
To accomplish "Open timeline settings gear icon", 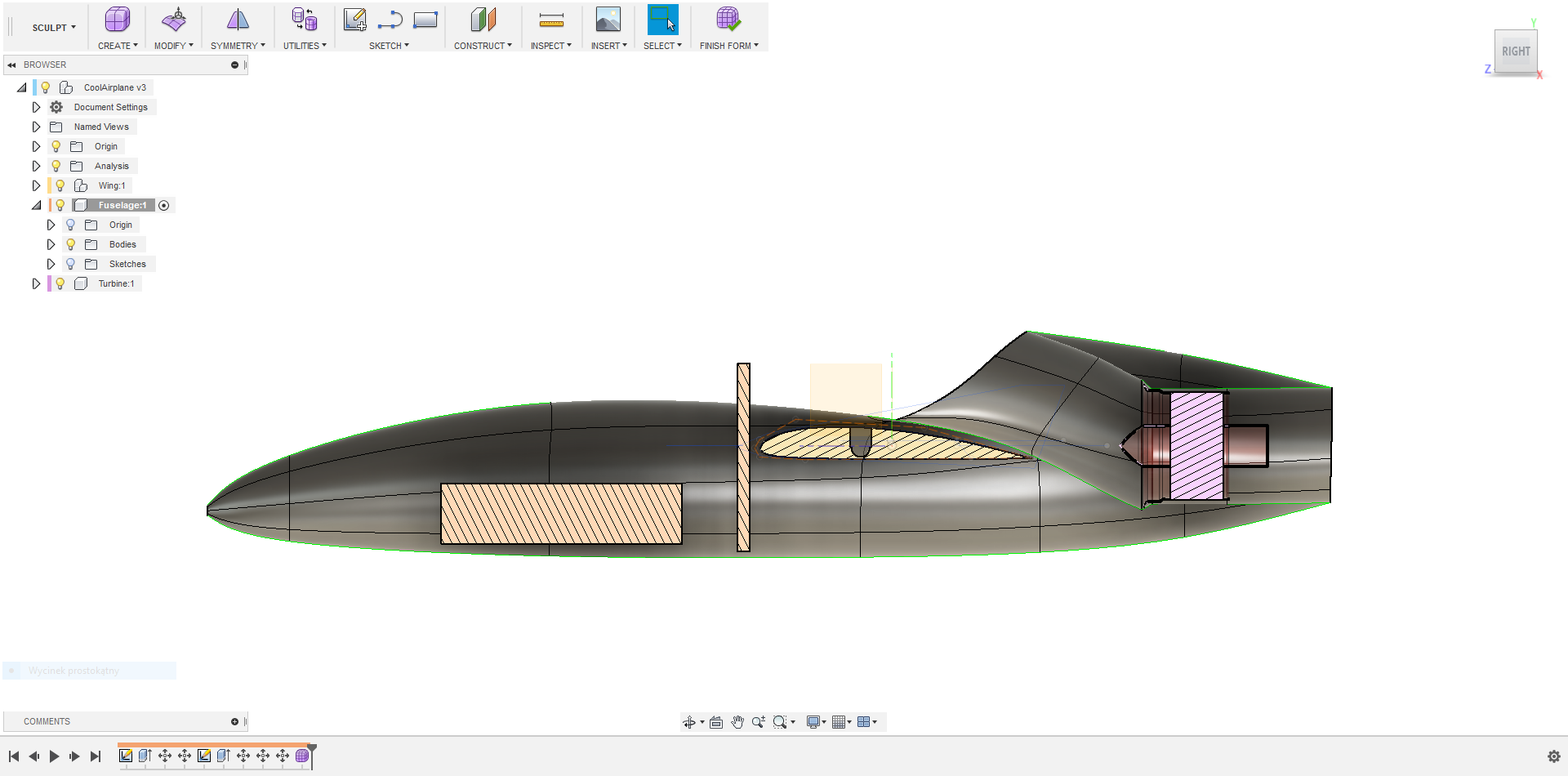I will pos(1554,756).
